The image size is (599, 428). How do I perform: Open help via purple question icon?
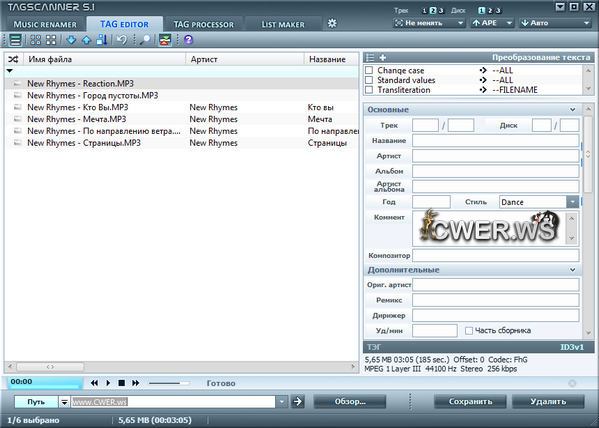pyautogui.click(x=188, y=40)
